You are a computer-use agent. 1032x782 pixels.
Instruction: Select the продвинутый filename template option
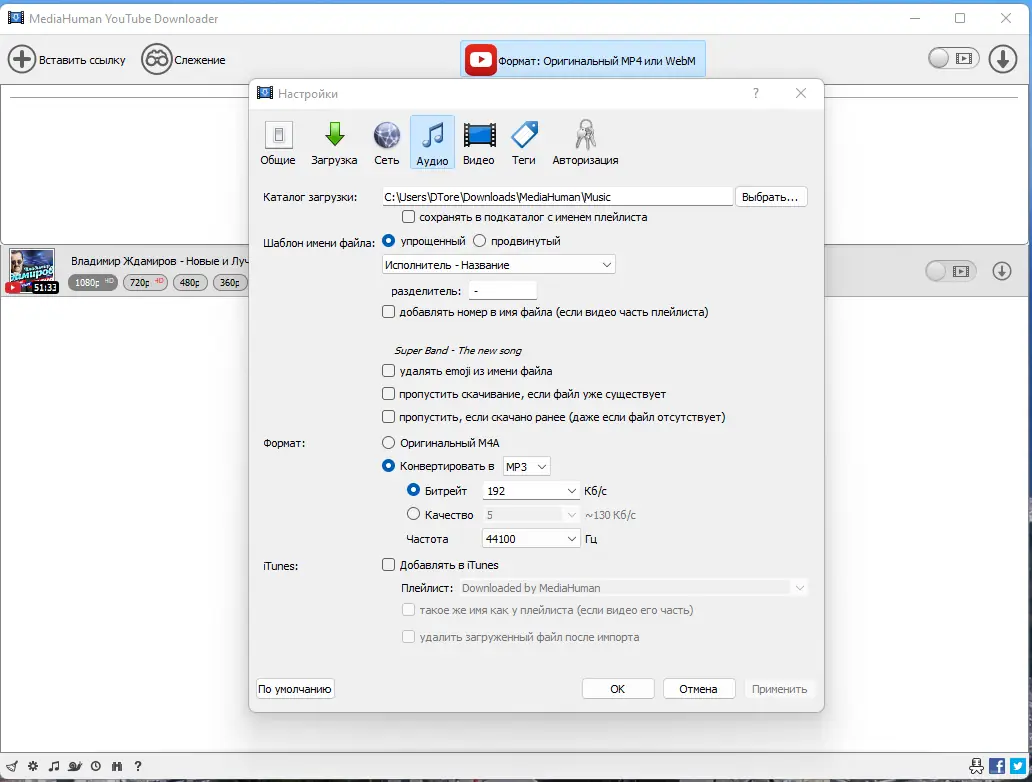[479, 241]
